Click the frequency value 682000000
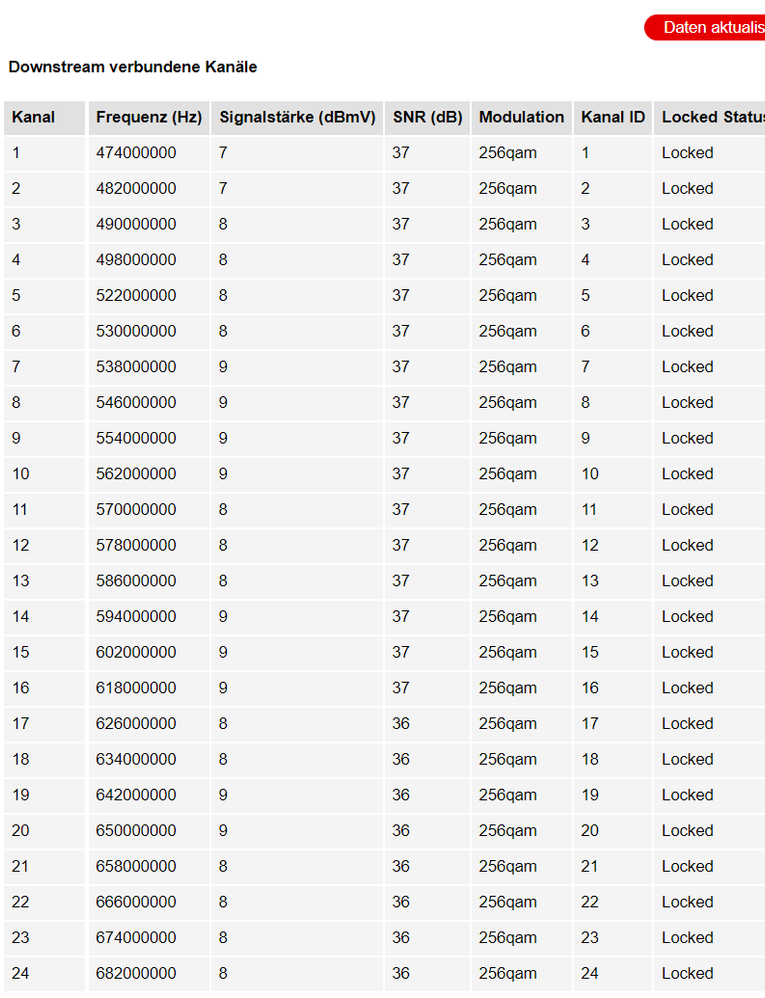This screenshot has width=765, height=998. [136, 973]
